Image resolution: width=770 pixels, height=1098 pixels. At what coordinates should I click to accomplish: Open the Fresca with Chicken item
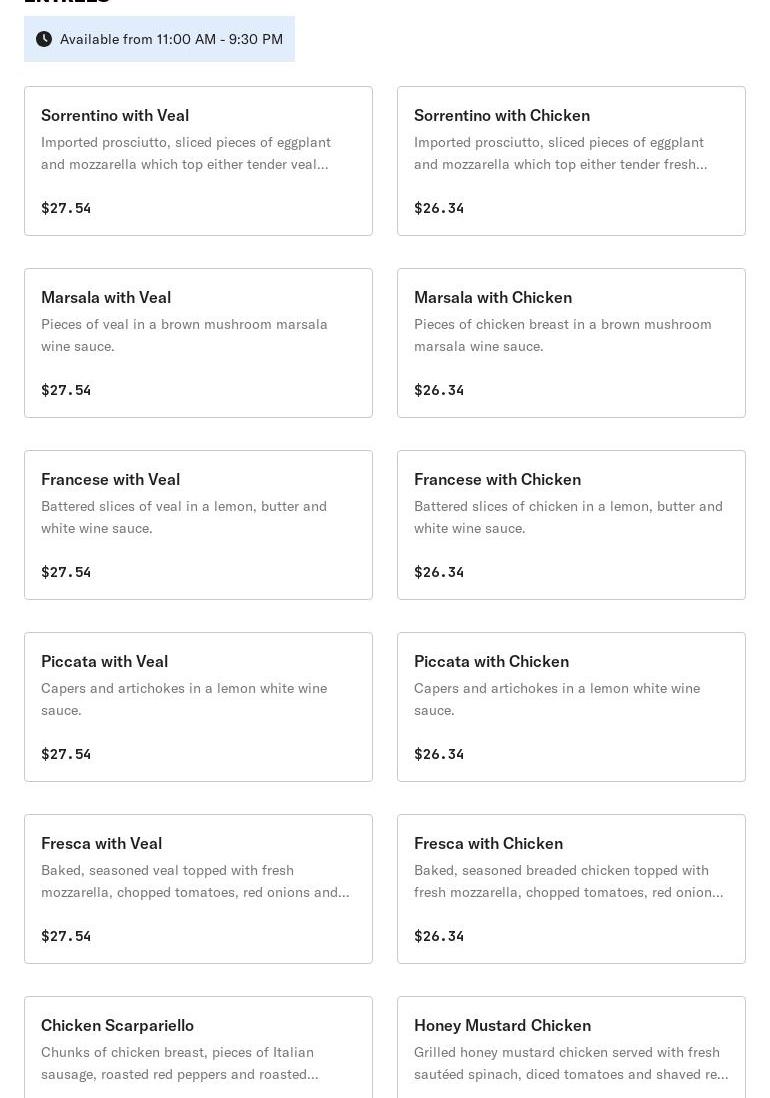pyautogui.click(x=571, y=889)
